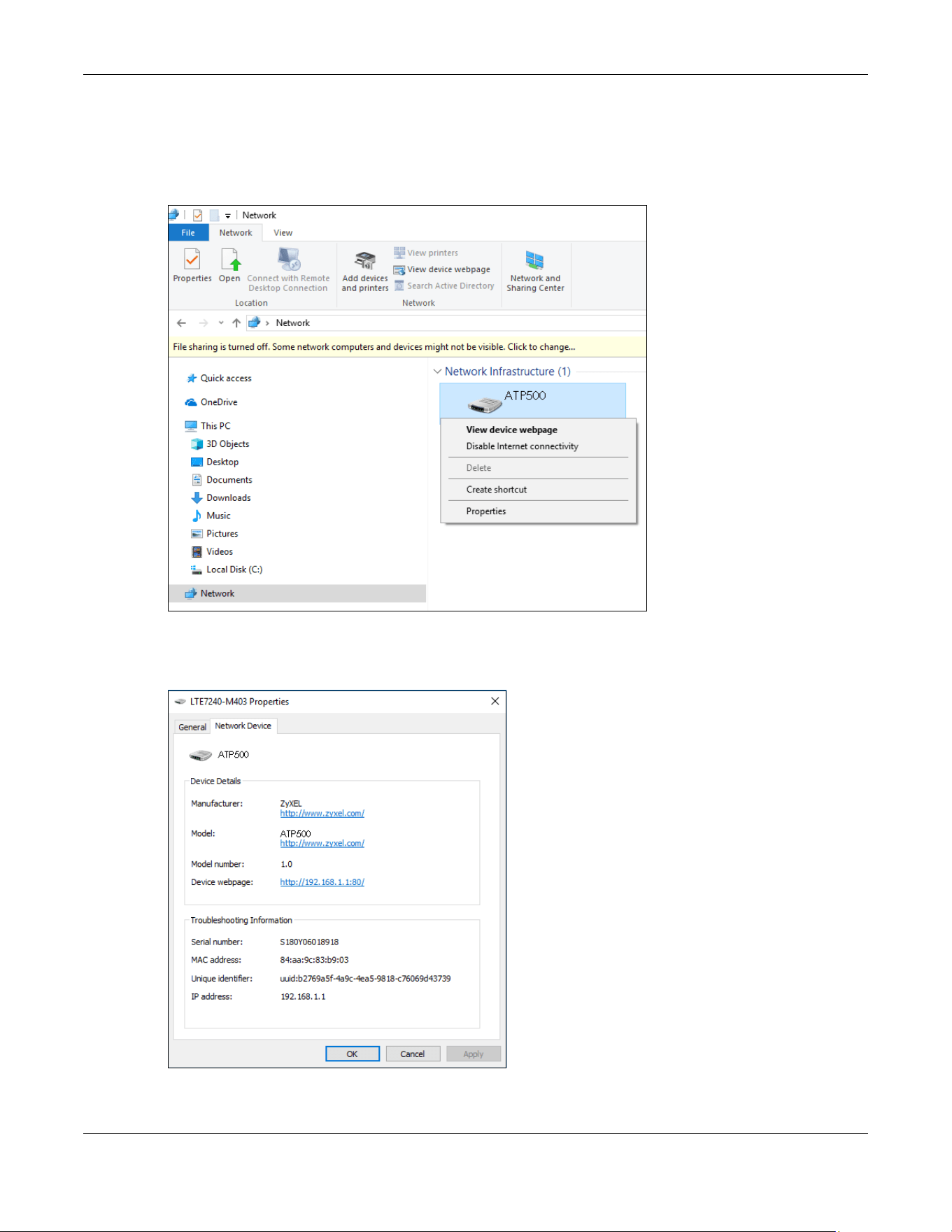Choose Properties from the context menu
The width and height of the screenshot is (952, 1232).
click(538, 511)
